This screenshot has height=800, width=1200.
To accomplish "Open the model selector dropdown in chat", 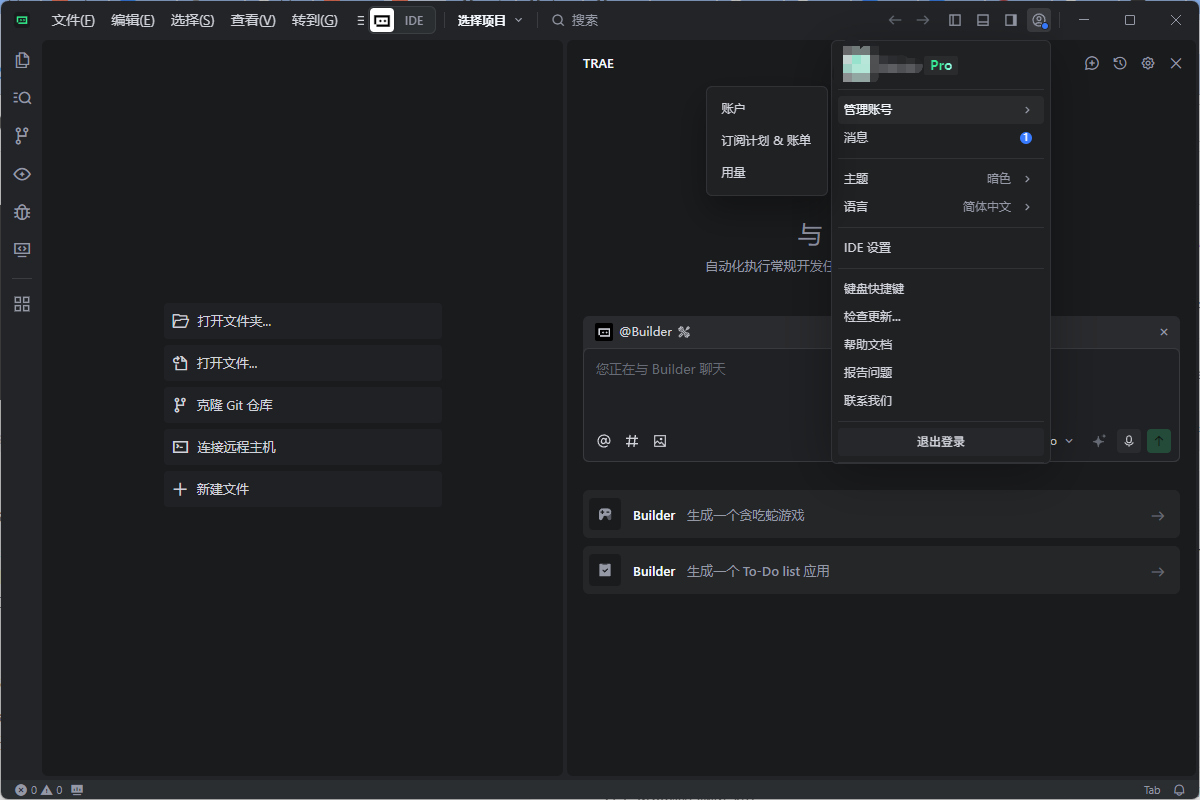I will [1061, 441].
